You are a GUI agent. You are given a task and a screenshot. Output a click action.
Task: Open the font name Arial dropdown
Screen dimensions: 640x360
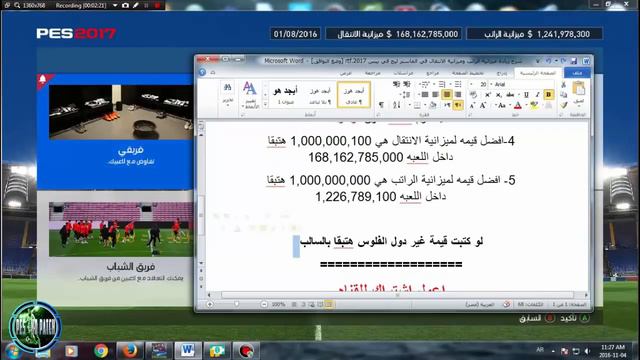click(x=491, y=84)
